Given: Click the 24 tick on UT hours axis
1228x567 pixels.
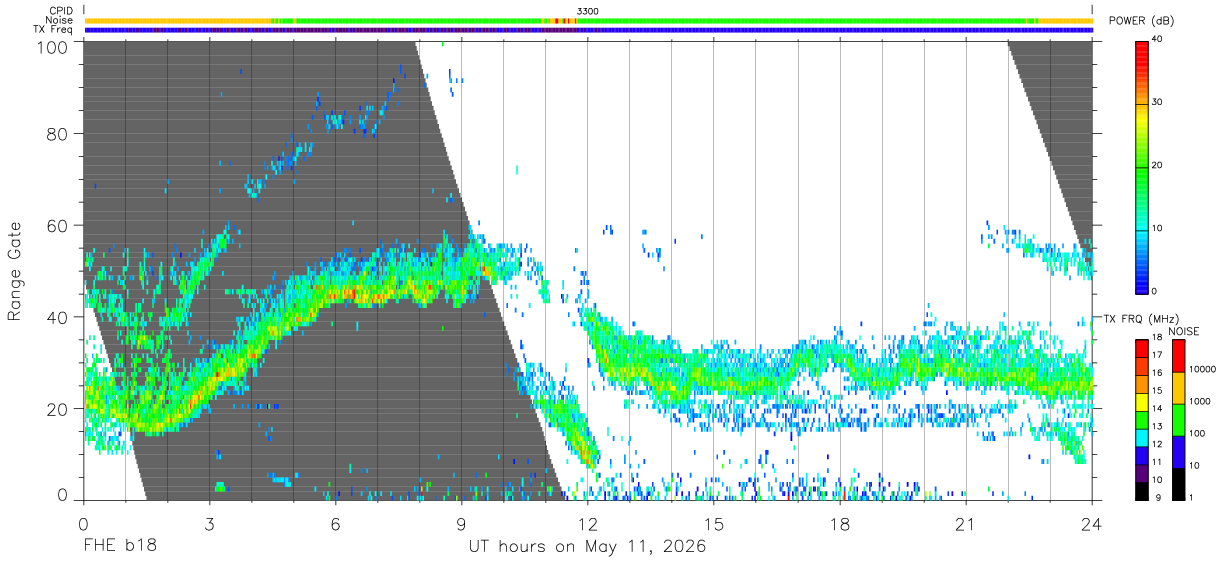Looking at the screenshot, I should 1092,524.
